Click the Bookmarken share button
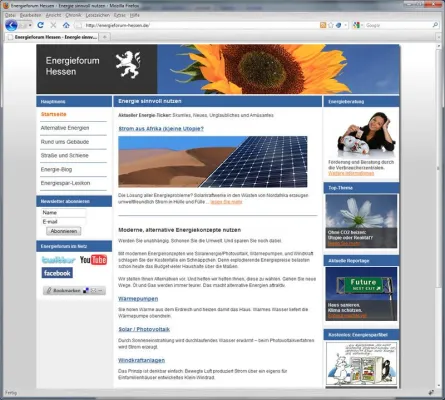This screenshot has width=445, height=400. pyautogui.click(x=74, y=291)
